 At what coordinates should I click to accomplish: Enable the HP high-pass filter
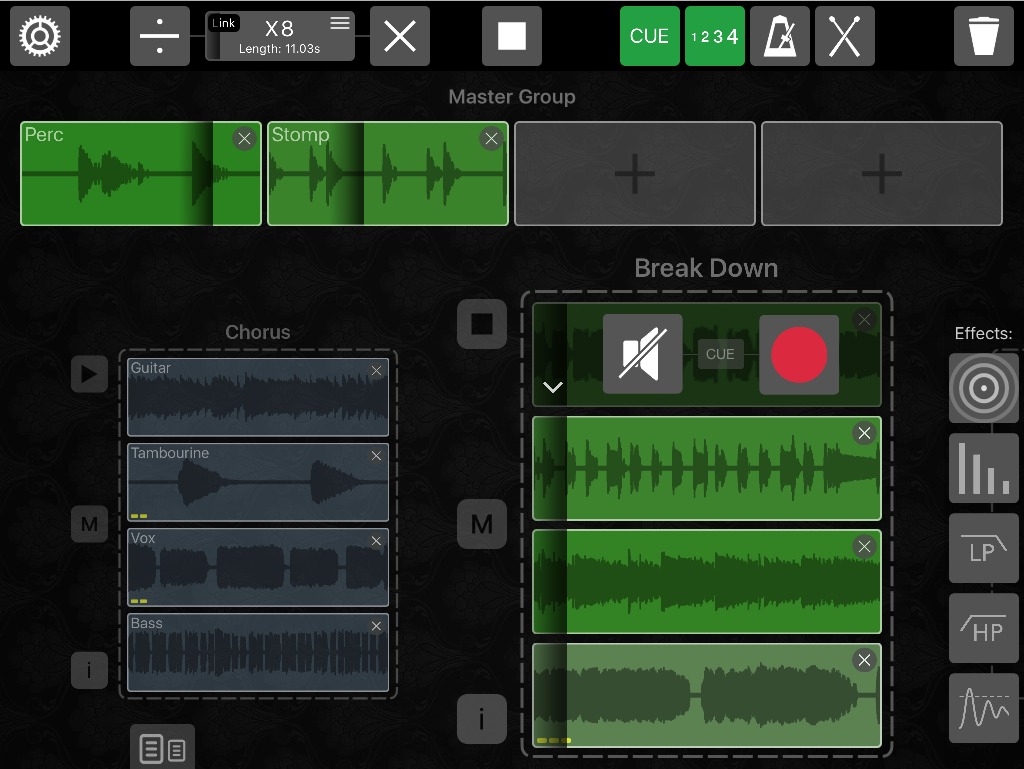984,628
